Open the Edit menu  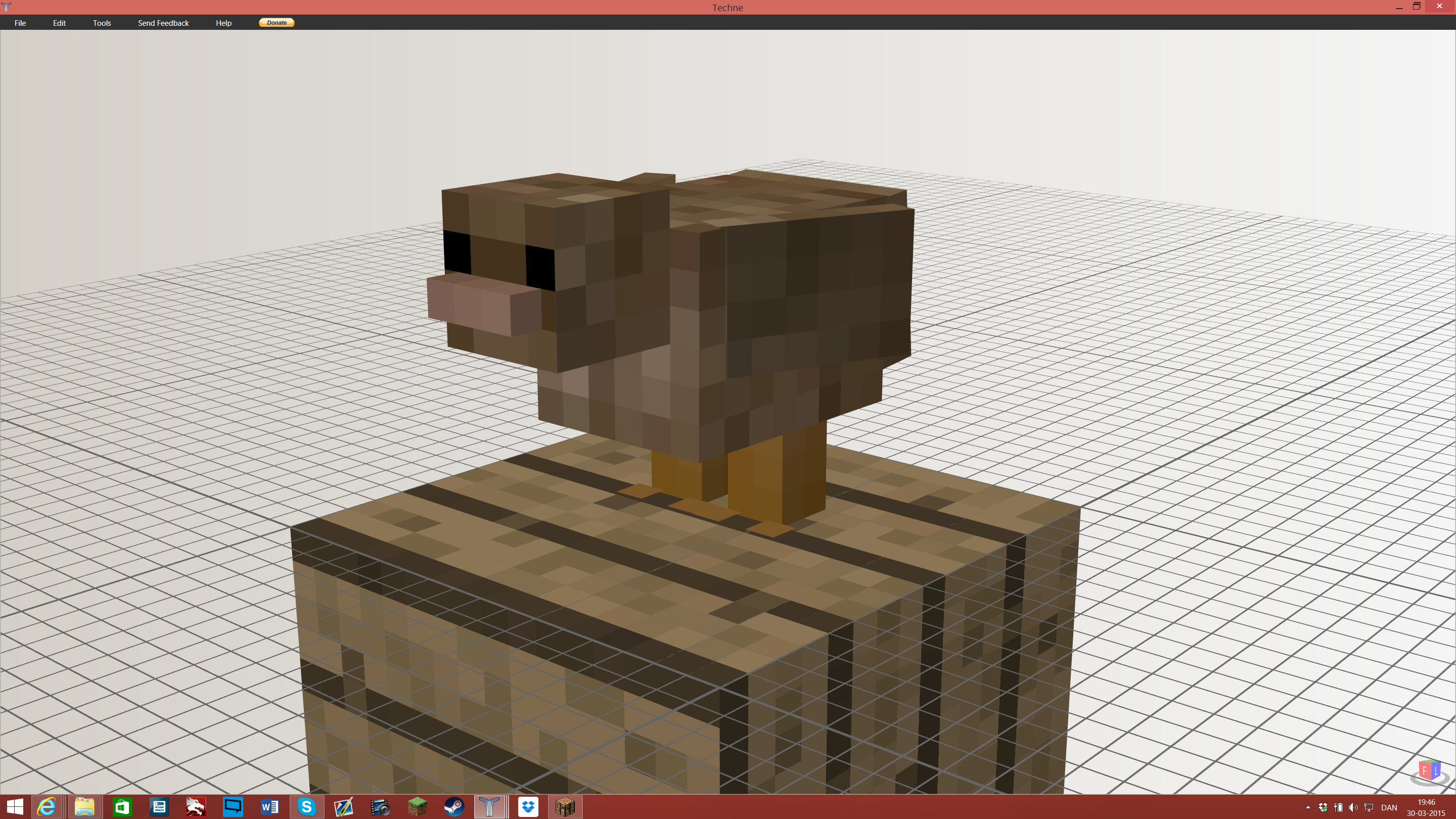click(x=59, y=23)
